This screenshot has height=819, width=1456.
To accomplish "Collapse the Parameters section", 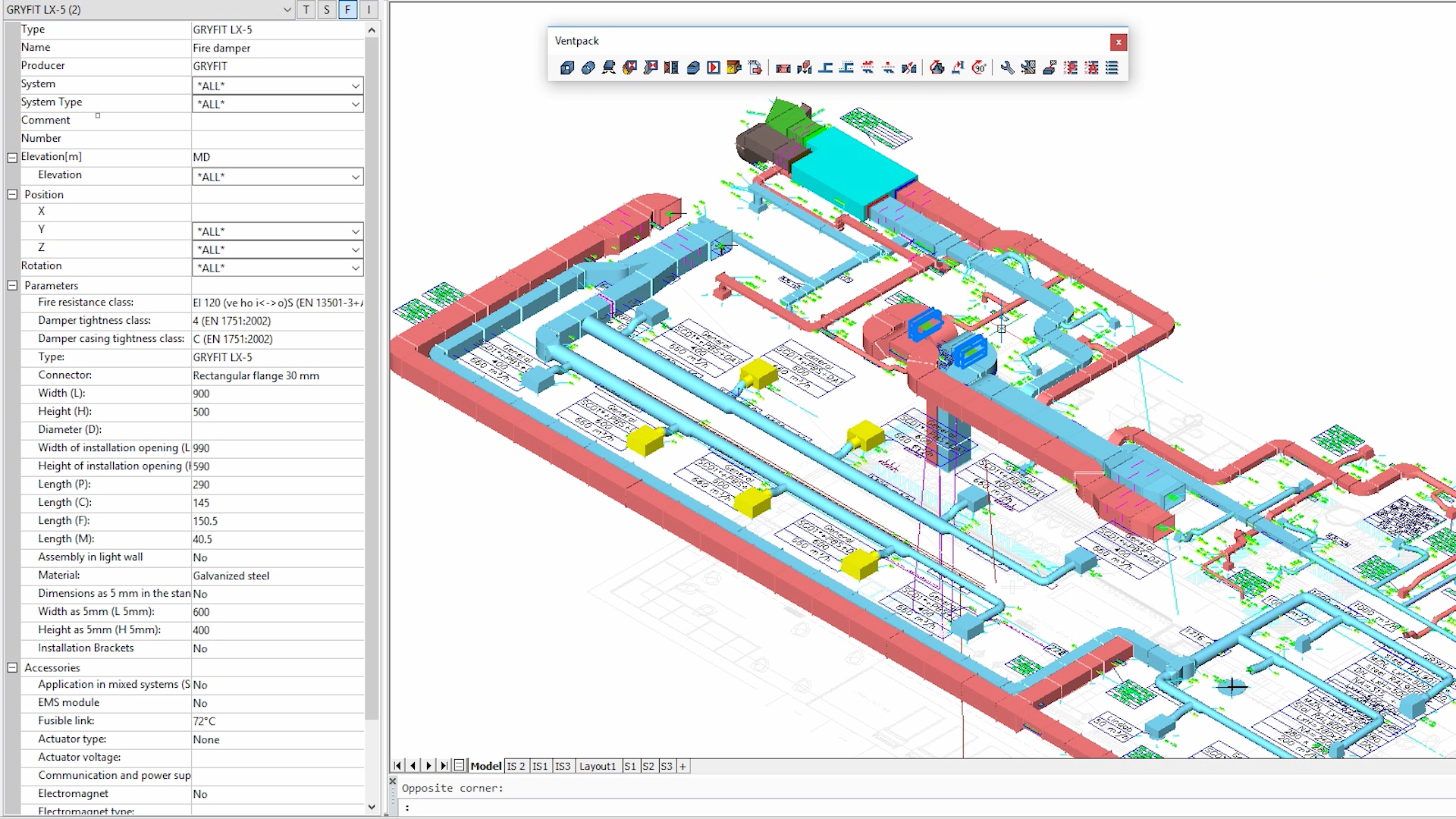I will pyautogui.click(x=12, y=285).
